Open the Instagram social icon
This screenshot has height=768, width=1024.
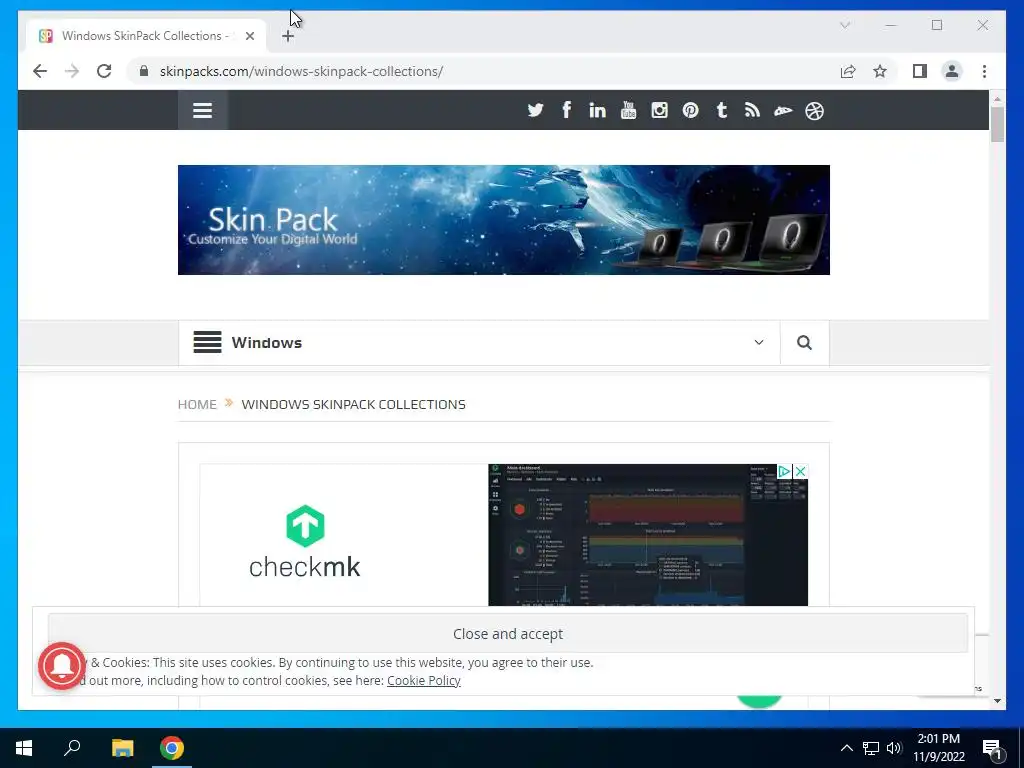pos(660,110)
